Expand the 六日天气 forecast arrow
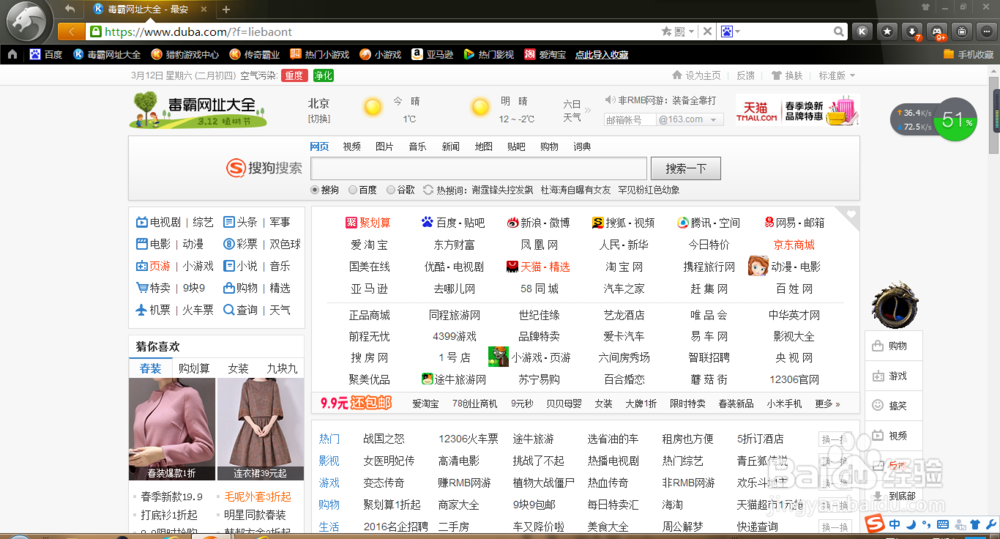 tap(587, 110)
